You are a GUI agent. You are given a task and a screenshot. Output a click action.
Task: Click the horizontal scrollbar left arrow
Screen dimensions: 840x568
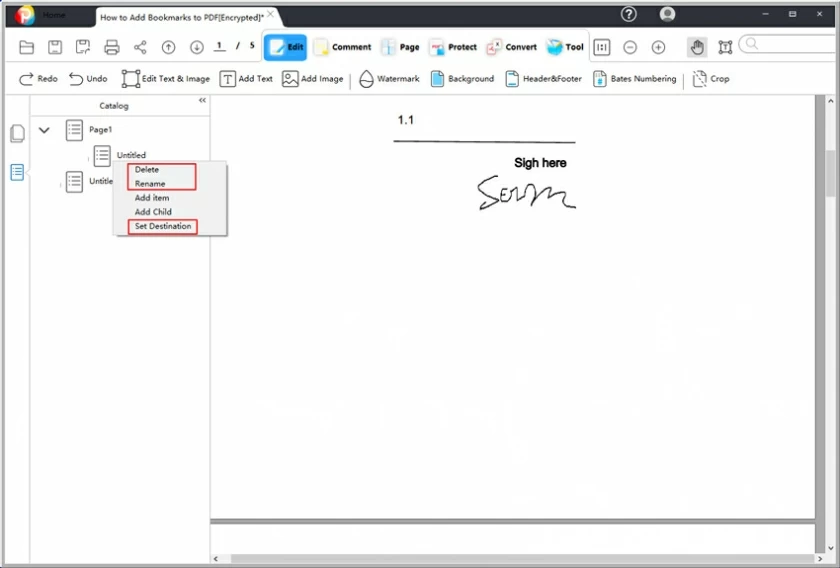coord(216,559)
